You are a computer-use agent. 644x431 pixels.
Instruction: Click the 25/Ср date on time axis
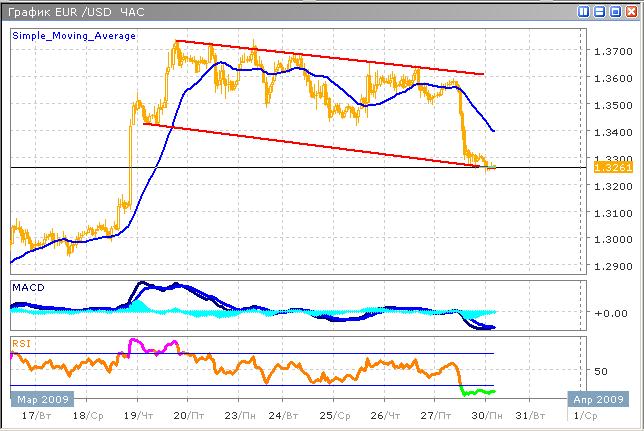click(340, 413)
